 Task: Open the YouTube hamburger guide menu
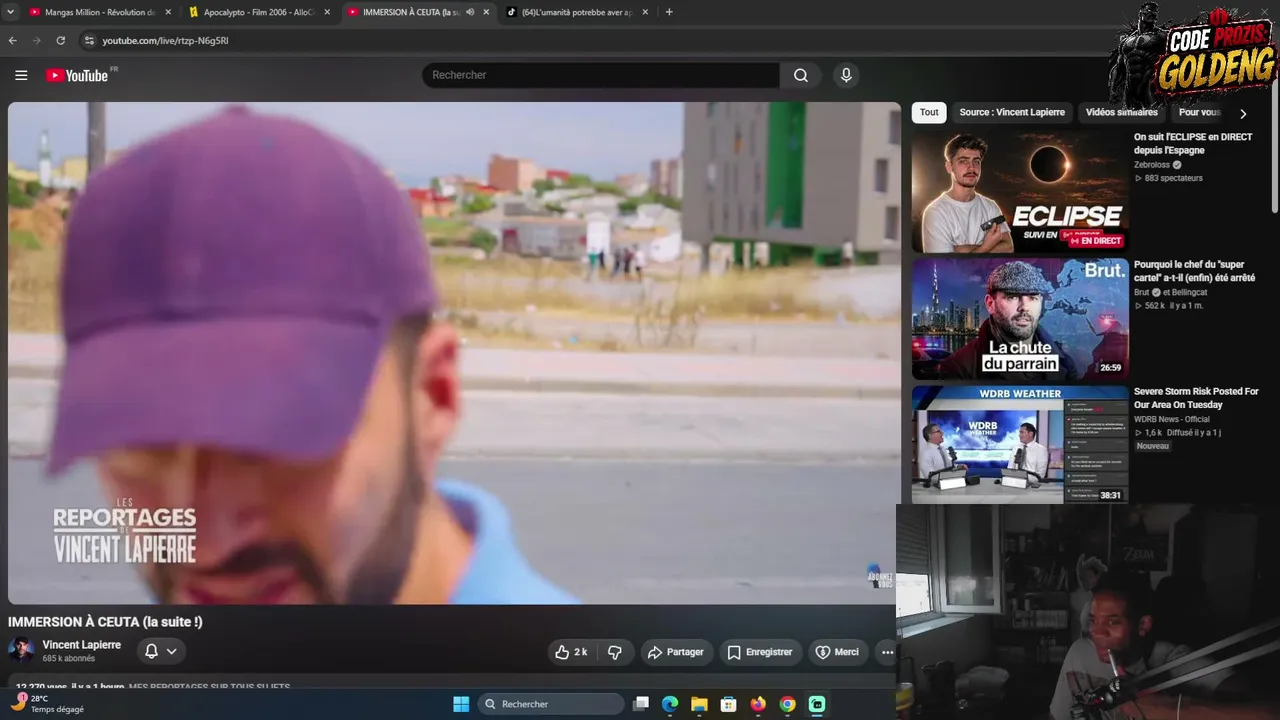[21, 75]
